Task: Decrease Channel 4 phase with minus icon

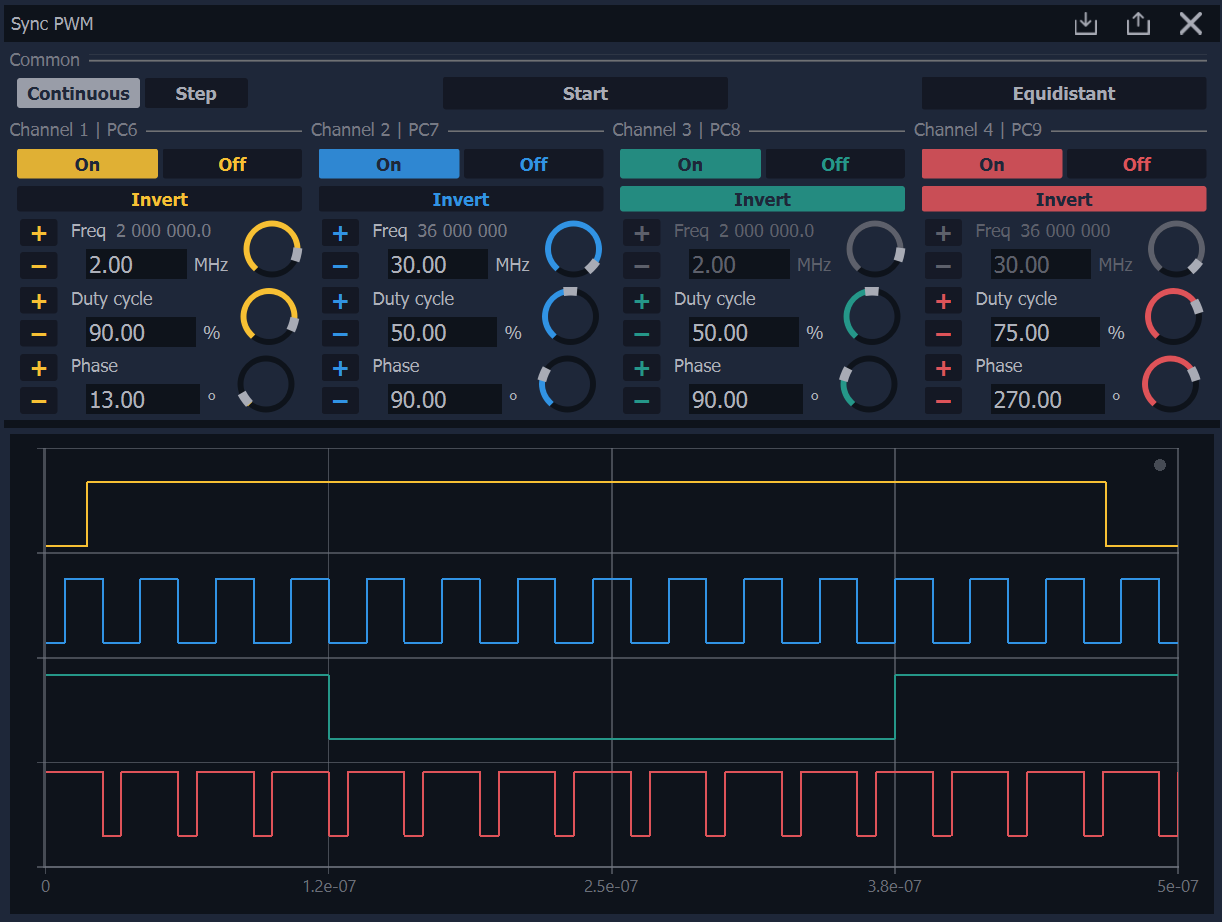Action: [943, 402]
